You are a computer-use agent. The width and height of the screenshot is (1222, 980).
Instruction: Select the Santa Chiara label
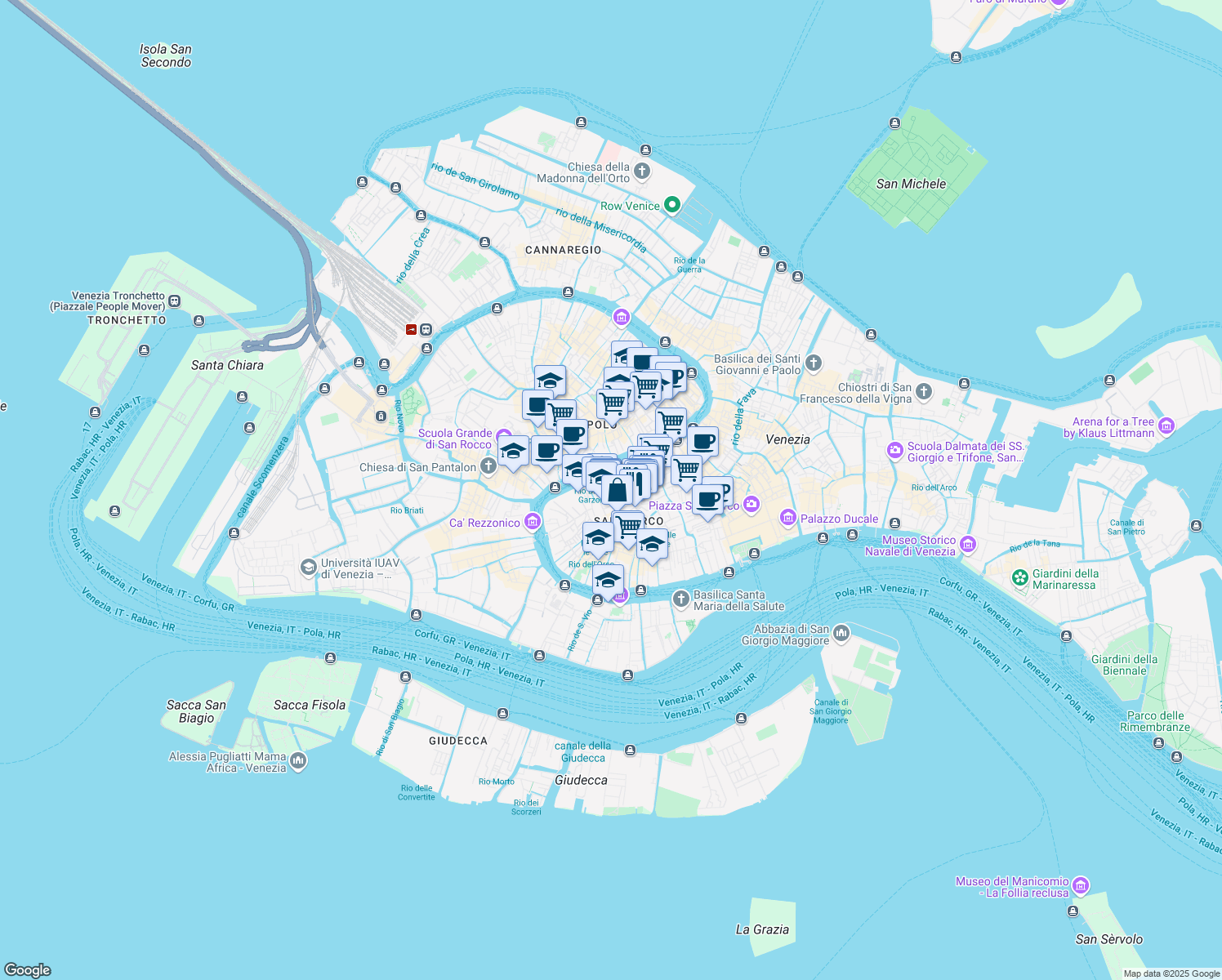click(227, 365)
